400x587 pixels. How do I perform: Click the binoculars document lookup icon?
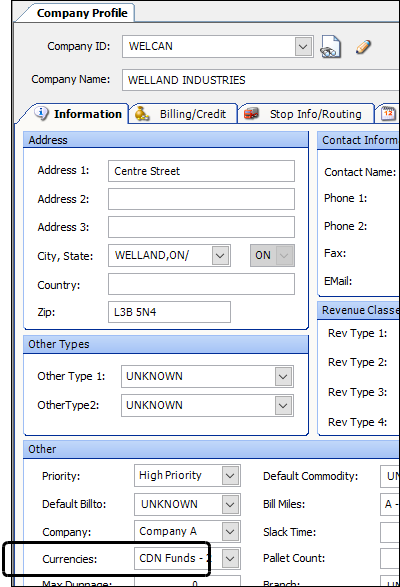point(330,47)
